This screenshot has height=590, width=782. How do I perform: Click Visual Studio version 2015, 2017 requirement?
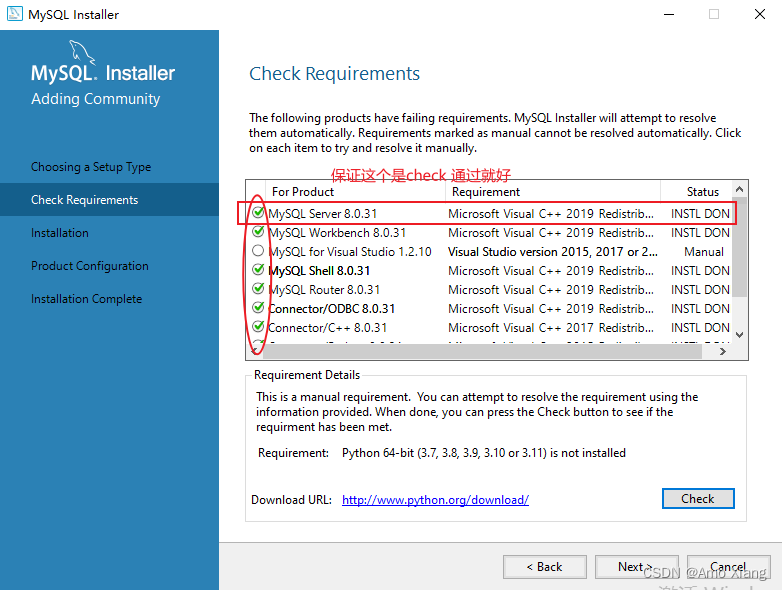553,251
